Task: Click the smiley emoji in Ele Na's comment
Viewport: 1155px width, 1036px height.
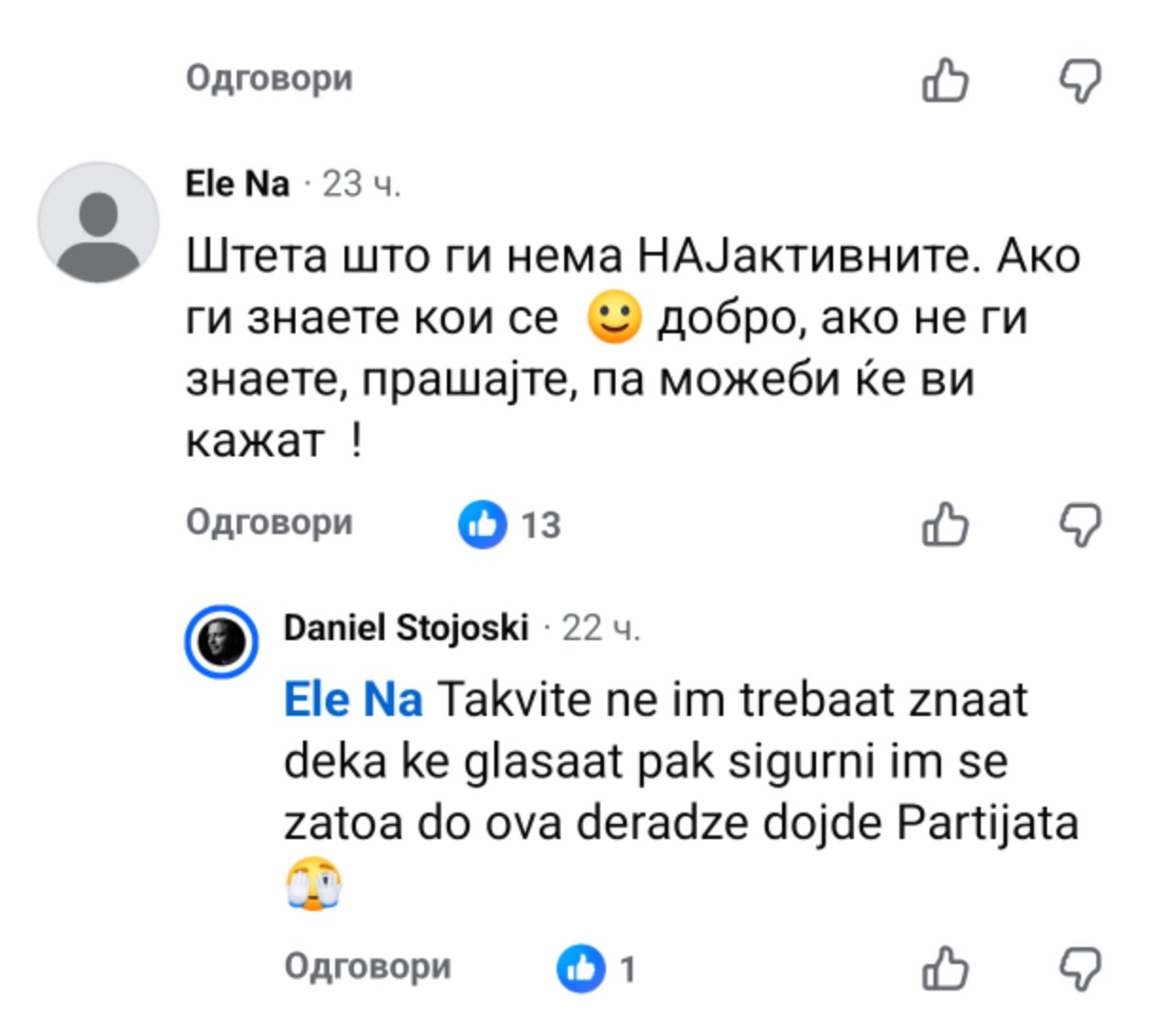Action: pyautogui.click(x=614, y=317)
